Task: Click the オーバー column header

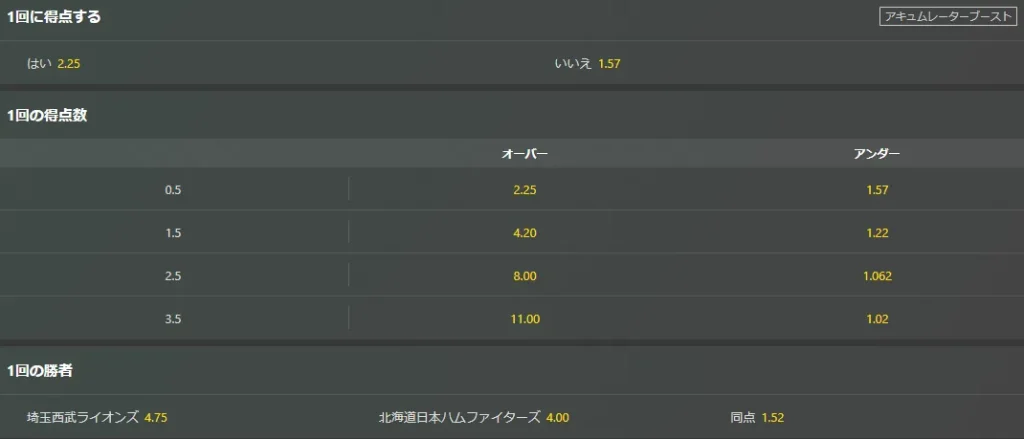Action: (524, 154)
